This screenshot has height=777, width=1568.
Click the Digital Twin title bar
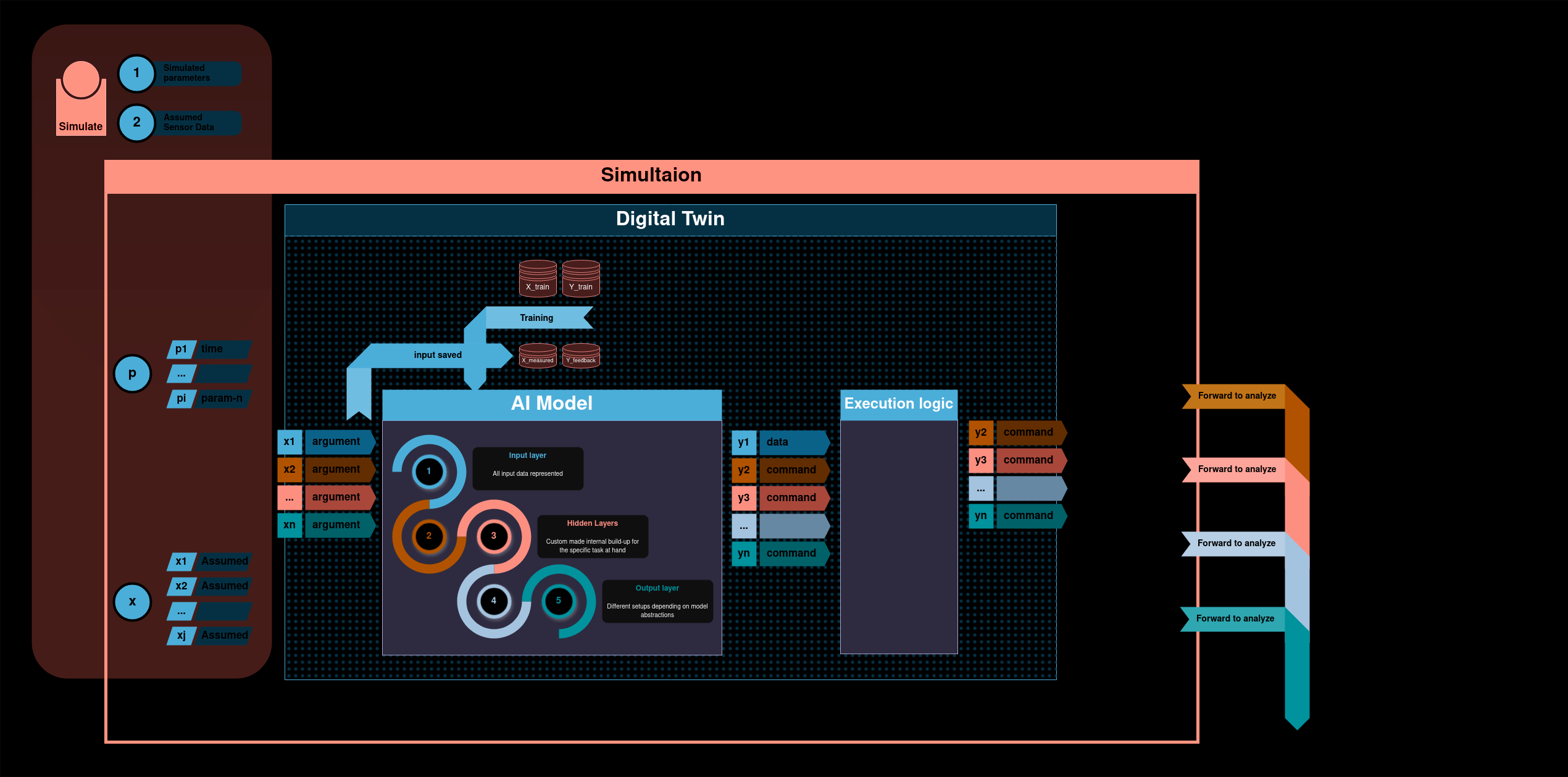pos(670,219)
